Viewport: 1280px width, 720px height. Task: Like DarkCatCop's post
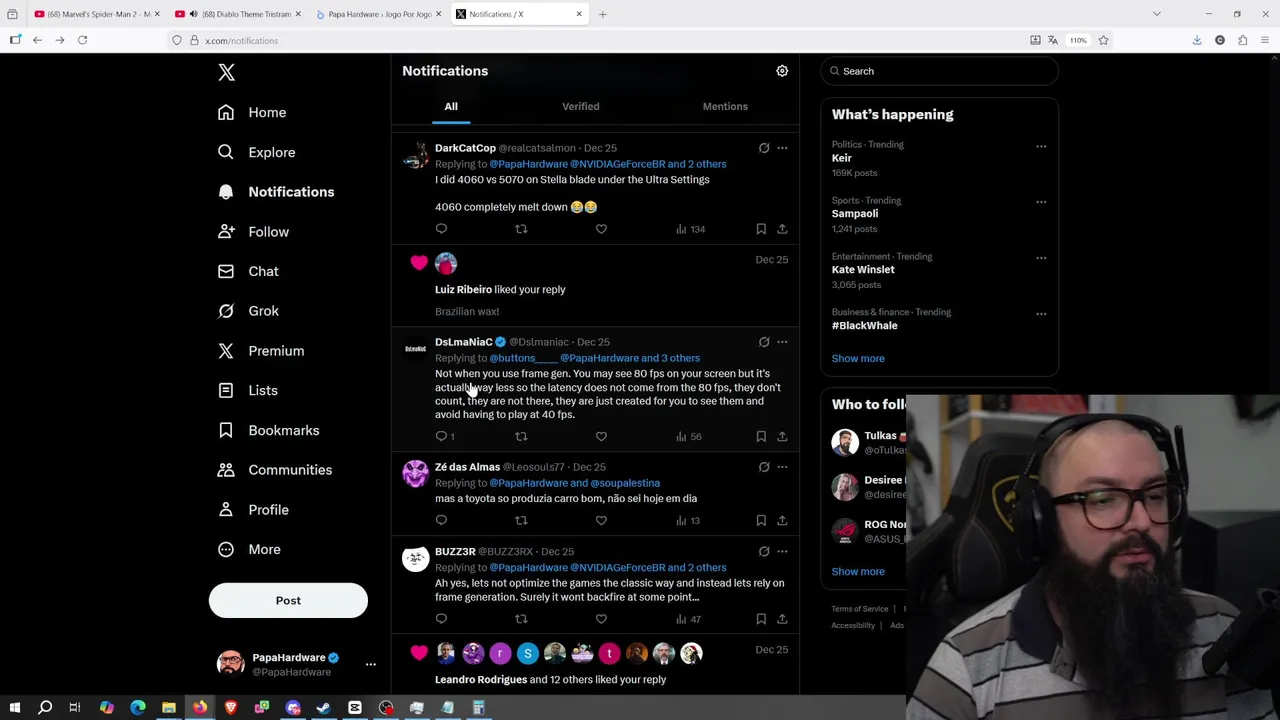601,229
